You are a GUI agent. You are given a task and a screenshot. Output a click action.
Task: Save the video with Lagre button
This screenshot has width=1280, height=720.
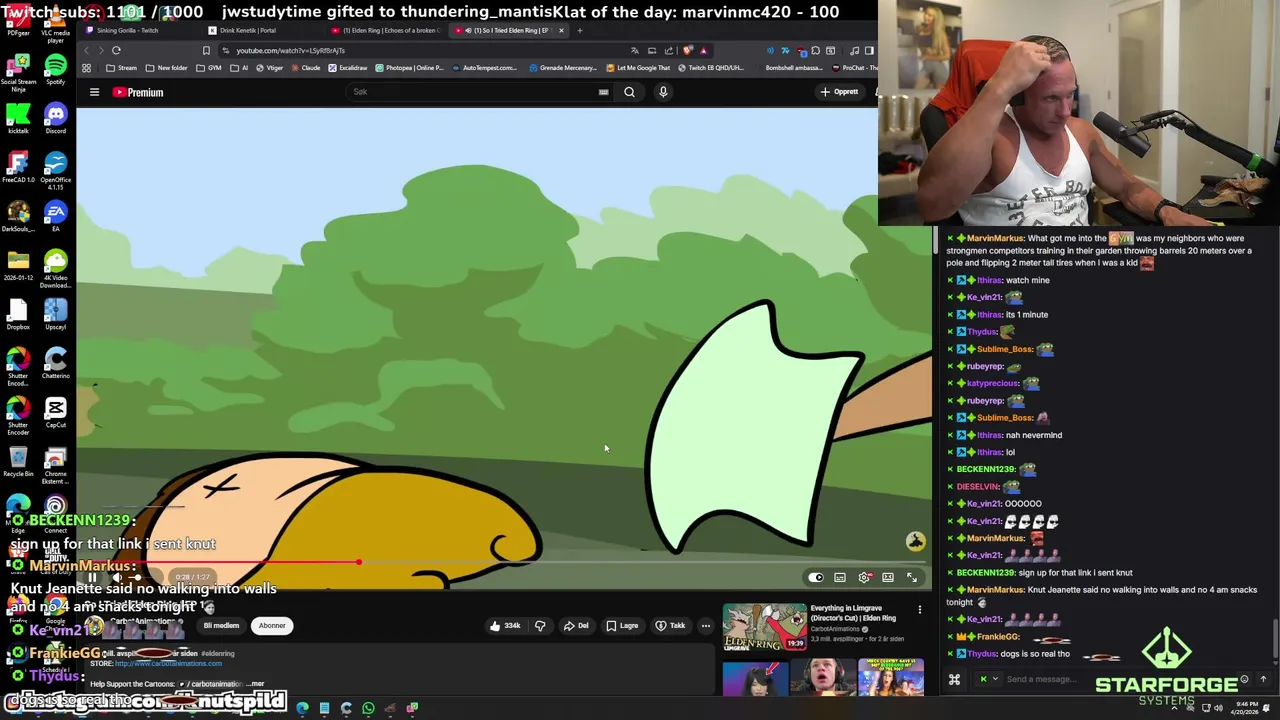(x=622, y=626)
